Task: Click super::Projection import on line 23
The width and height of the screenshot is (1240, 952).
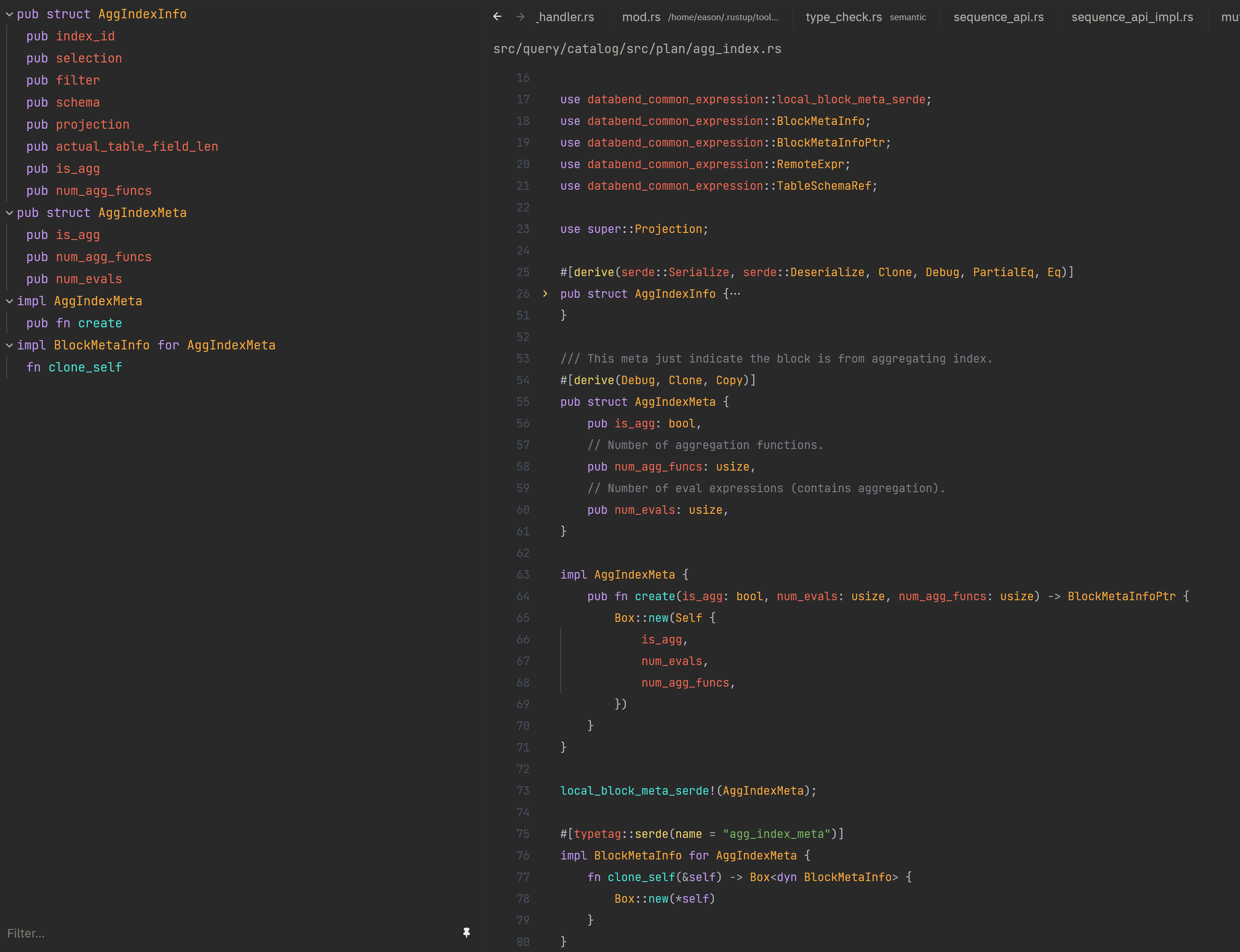Action: pos(645,230)
